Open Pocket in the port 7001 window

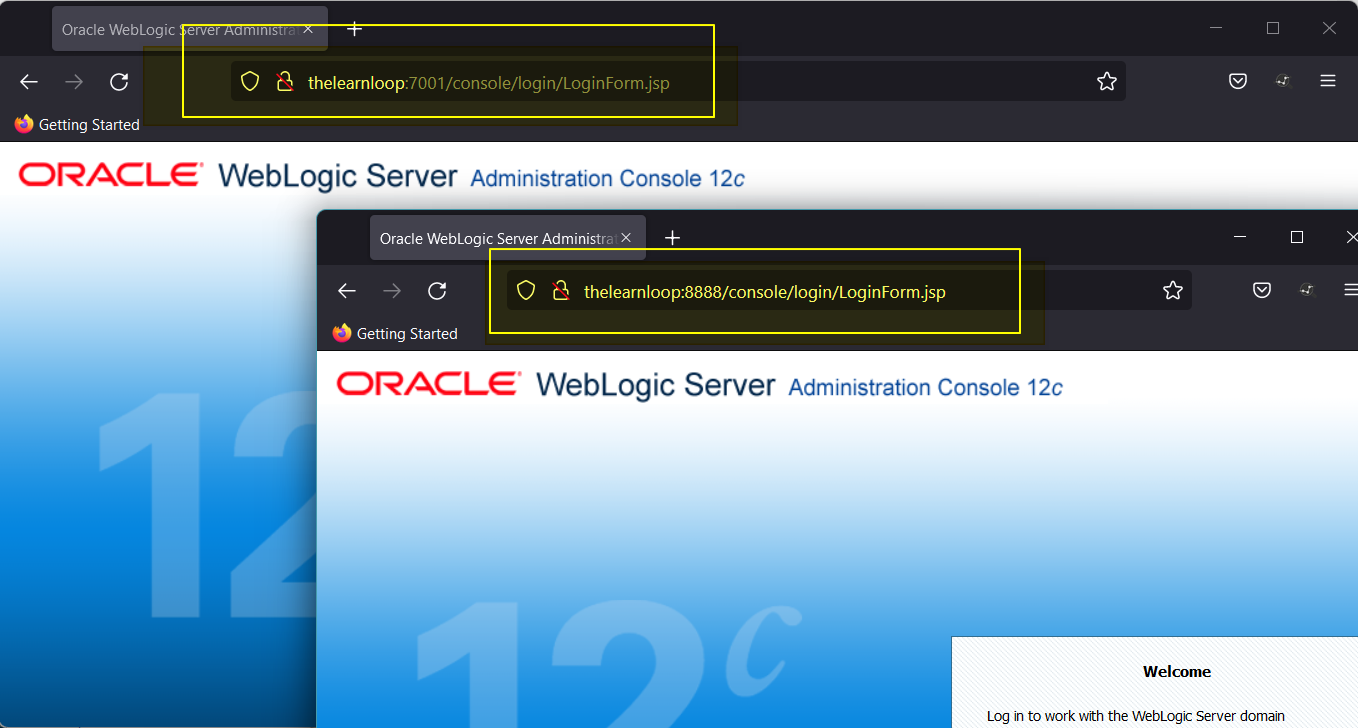1238,82
